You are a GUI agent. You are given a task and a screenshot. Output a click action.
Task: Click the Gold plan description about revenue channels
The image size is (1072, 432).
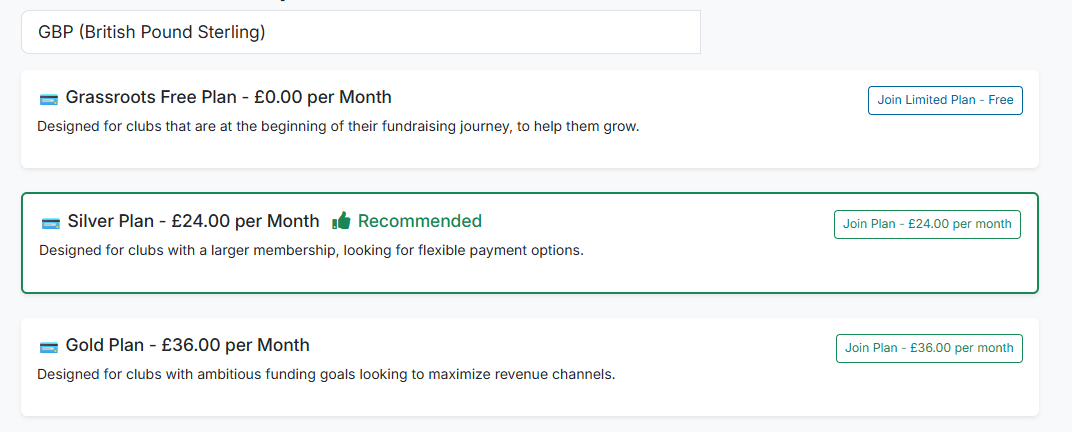[326, 375]
